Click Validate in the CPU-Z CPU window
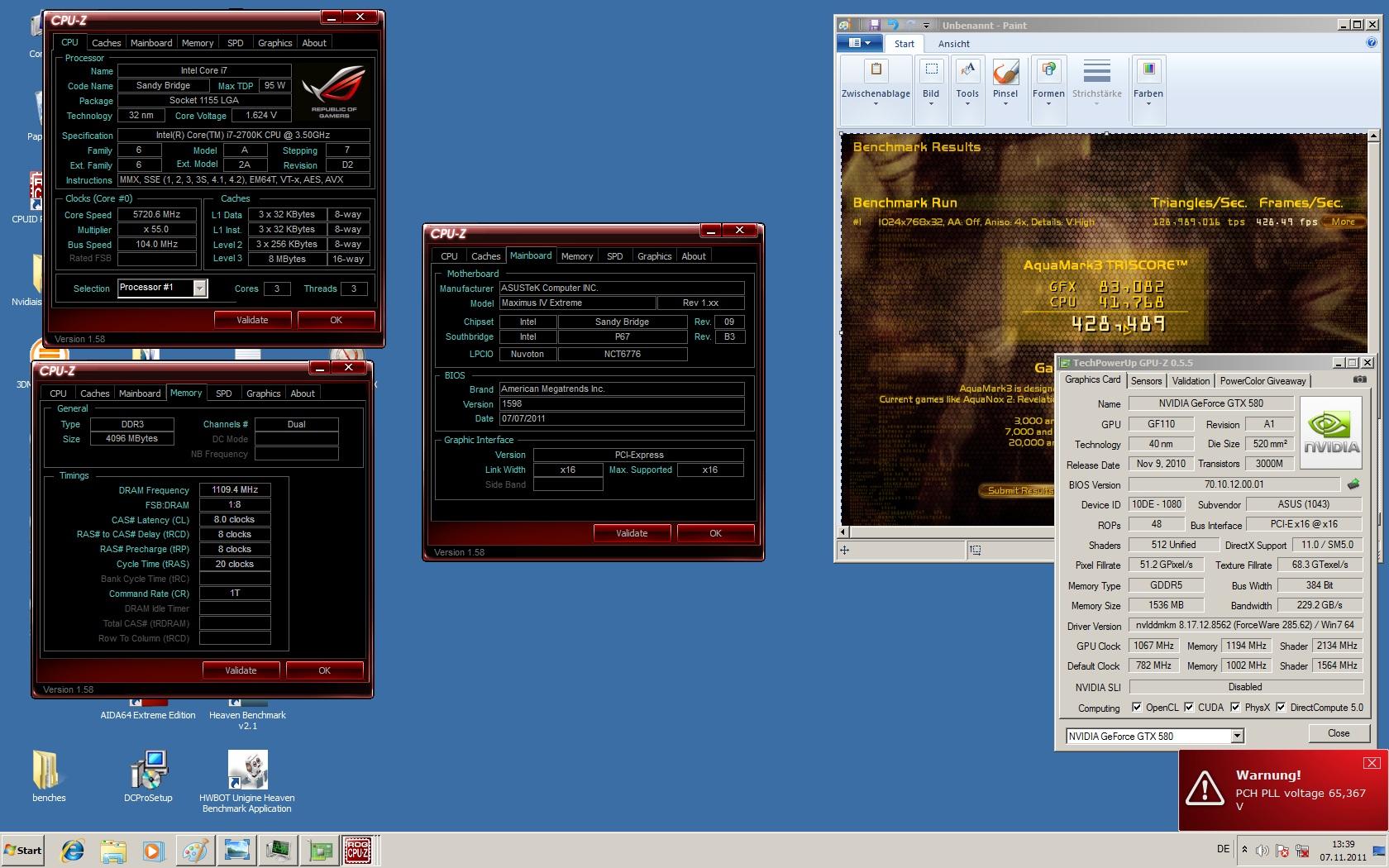 [x=252, y=320]
